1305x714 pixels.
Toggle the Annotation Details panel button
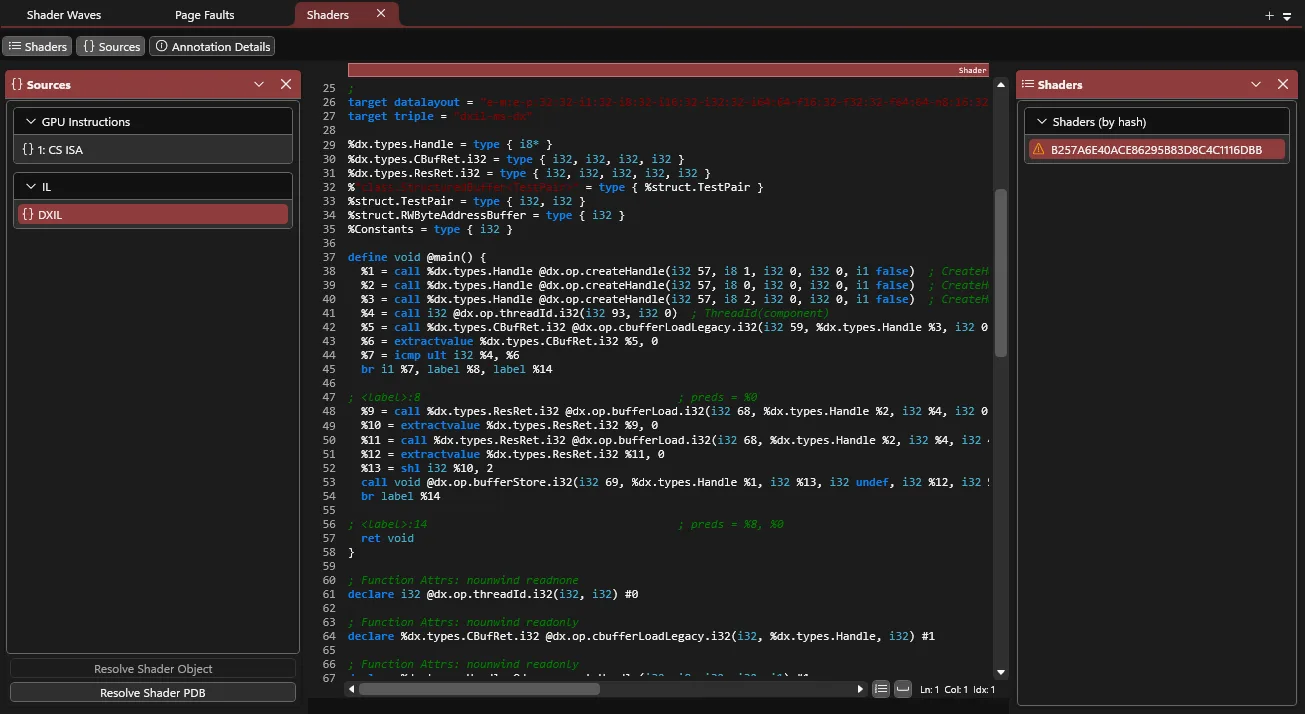[211, 47]
